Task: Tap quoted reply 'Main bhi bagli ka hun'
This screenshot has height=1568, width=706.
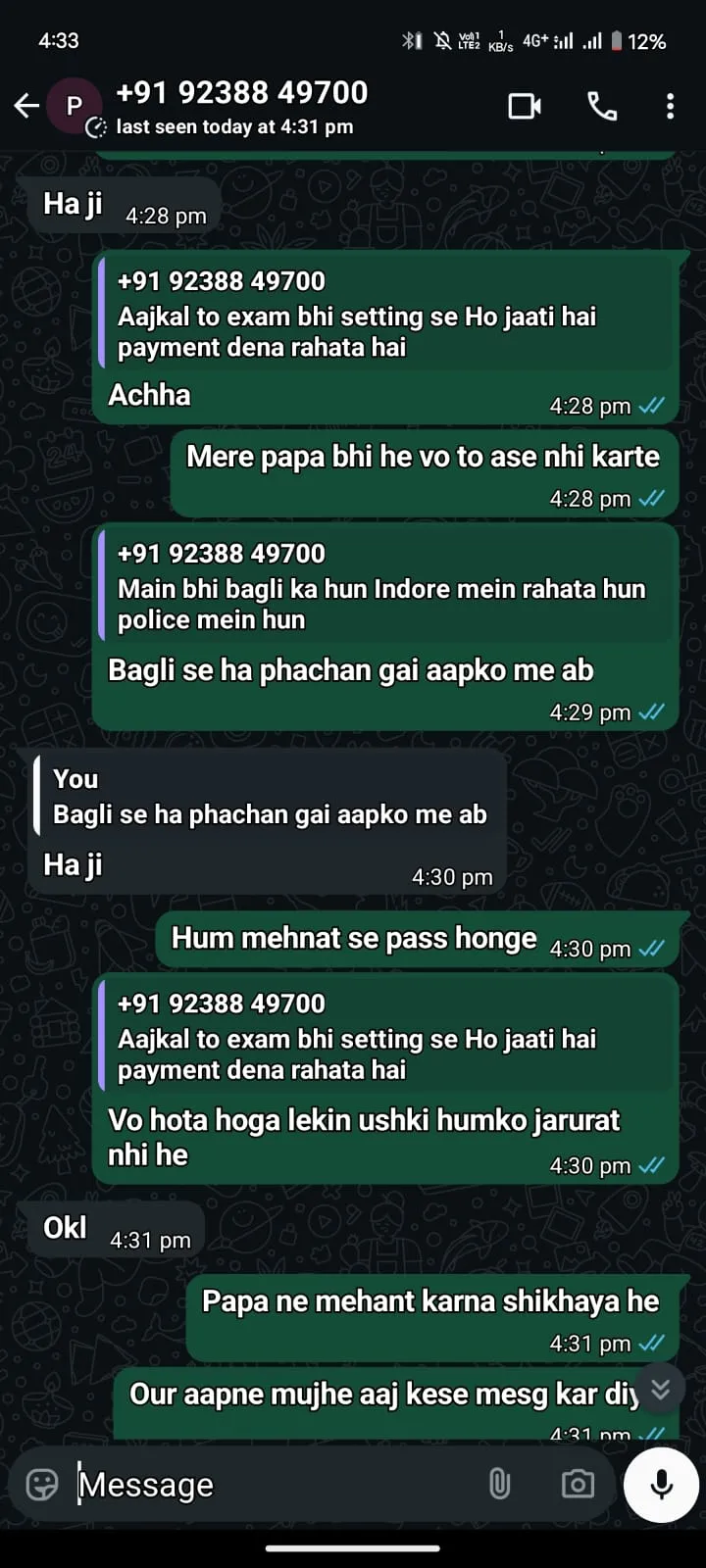Action: pos(386,585)
